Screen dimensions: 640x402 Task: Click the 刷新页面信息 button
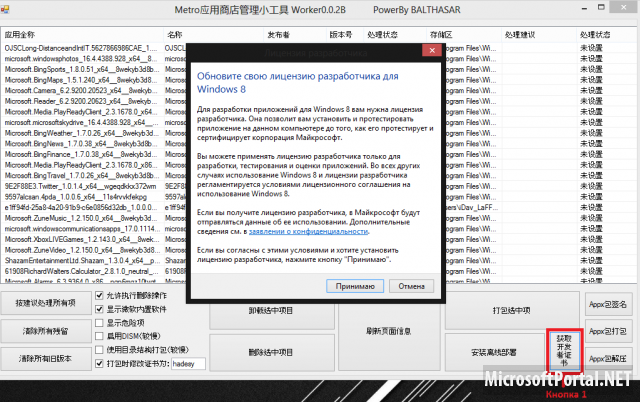pyautogui.click(x=389, y=331)
